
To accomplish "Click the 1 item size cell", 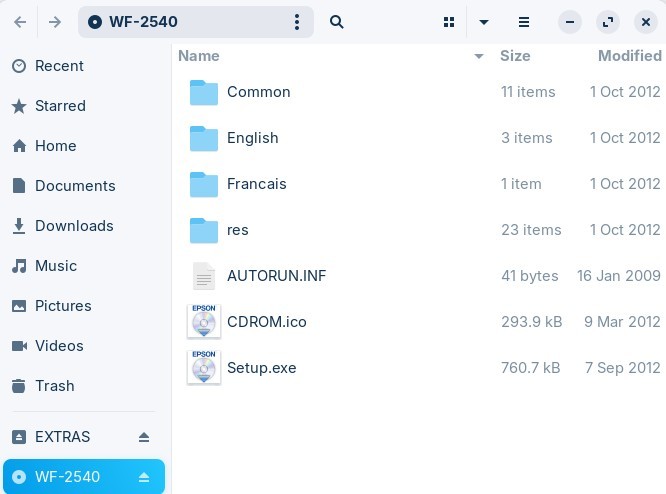I will 521,183.
